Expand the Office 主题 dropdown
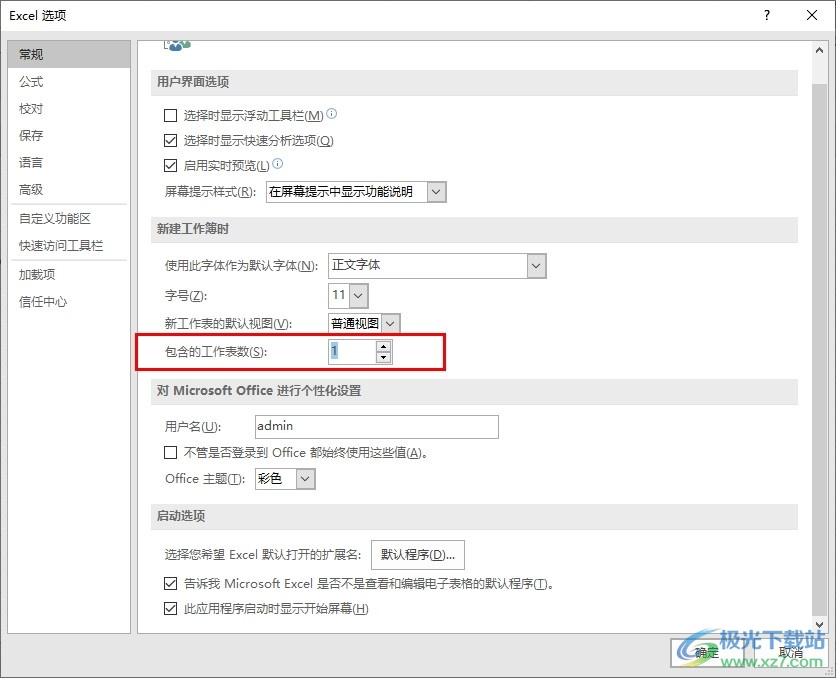 click(x=305, y=479)
